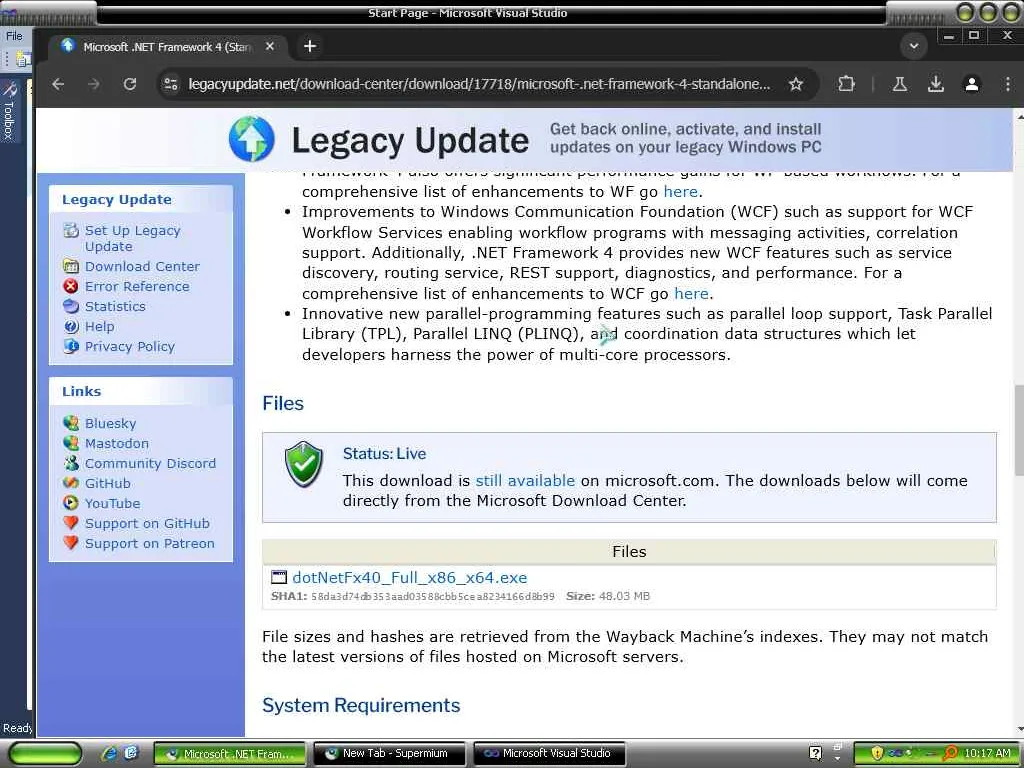The height and width of the screenshot is (768, 1024).
Task: Open Error Reference page
Action: [137, 286]
